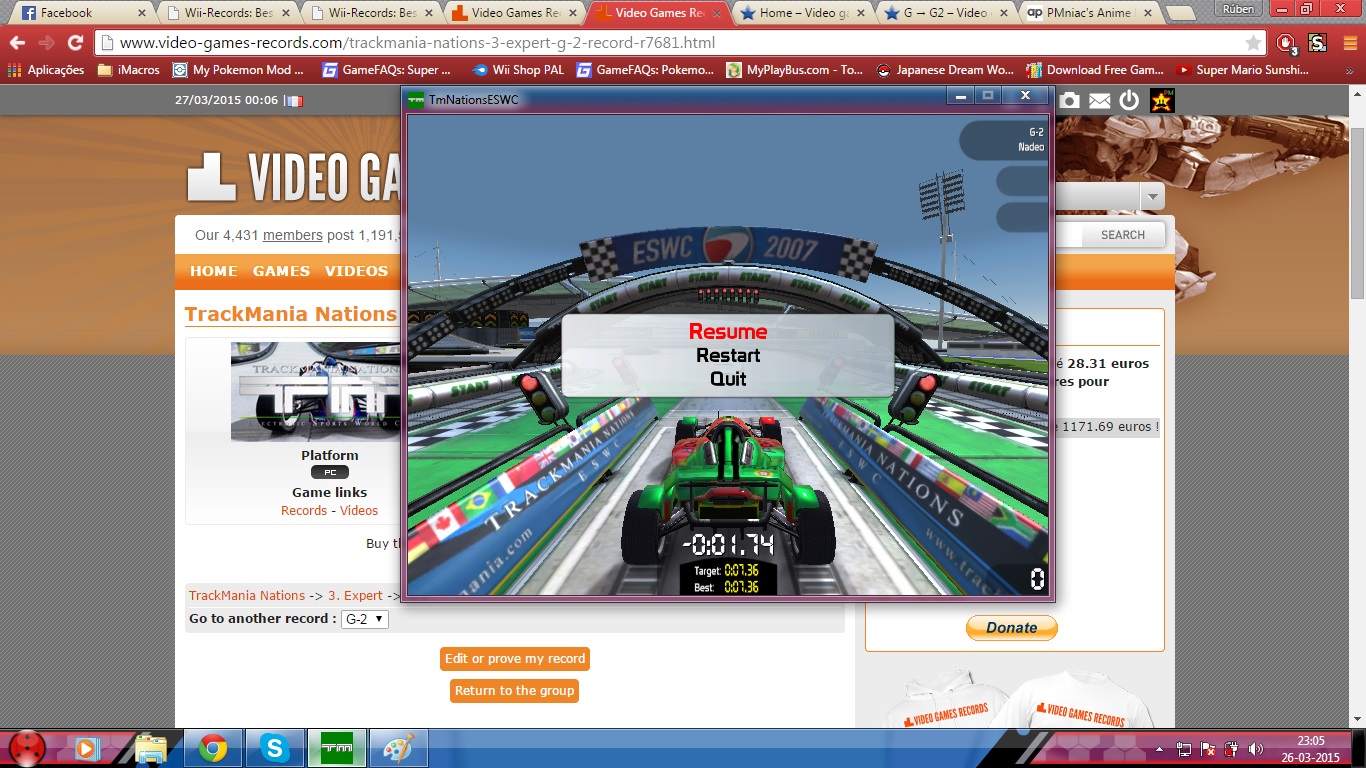Screen dimensions: 1366x768
Task: Open Skype from the taskbar
Action: coord(273,748)
